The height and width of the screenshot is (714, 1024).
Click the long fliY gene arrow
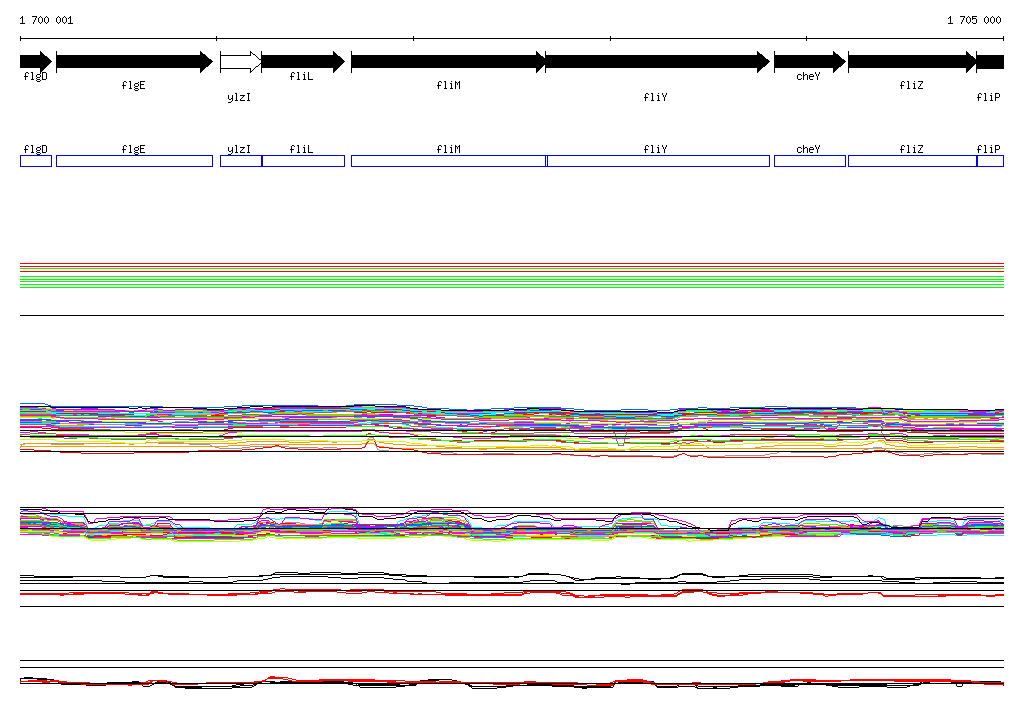pos(658,62)
